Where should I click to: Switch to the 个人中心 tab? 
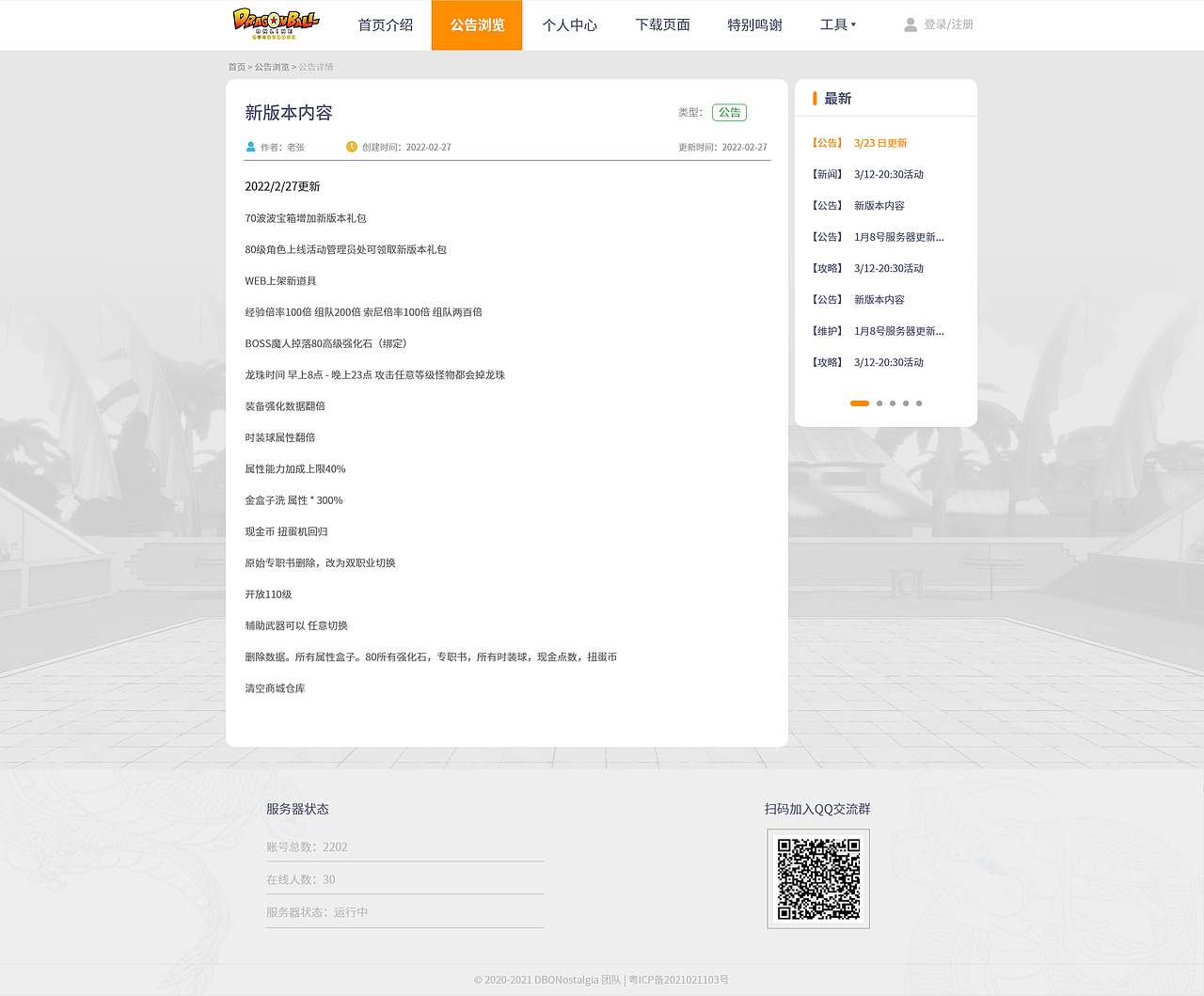[x=569, y=24]
